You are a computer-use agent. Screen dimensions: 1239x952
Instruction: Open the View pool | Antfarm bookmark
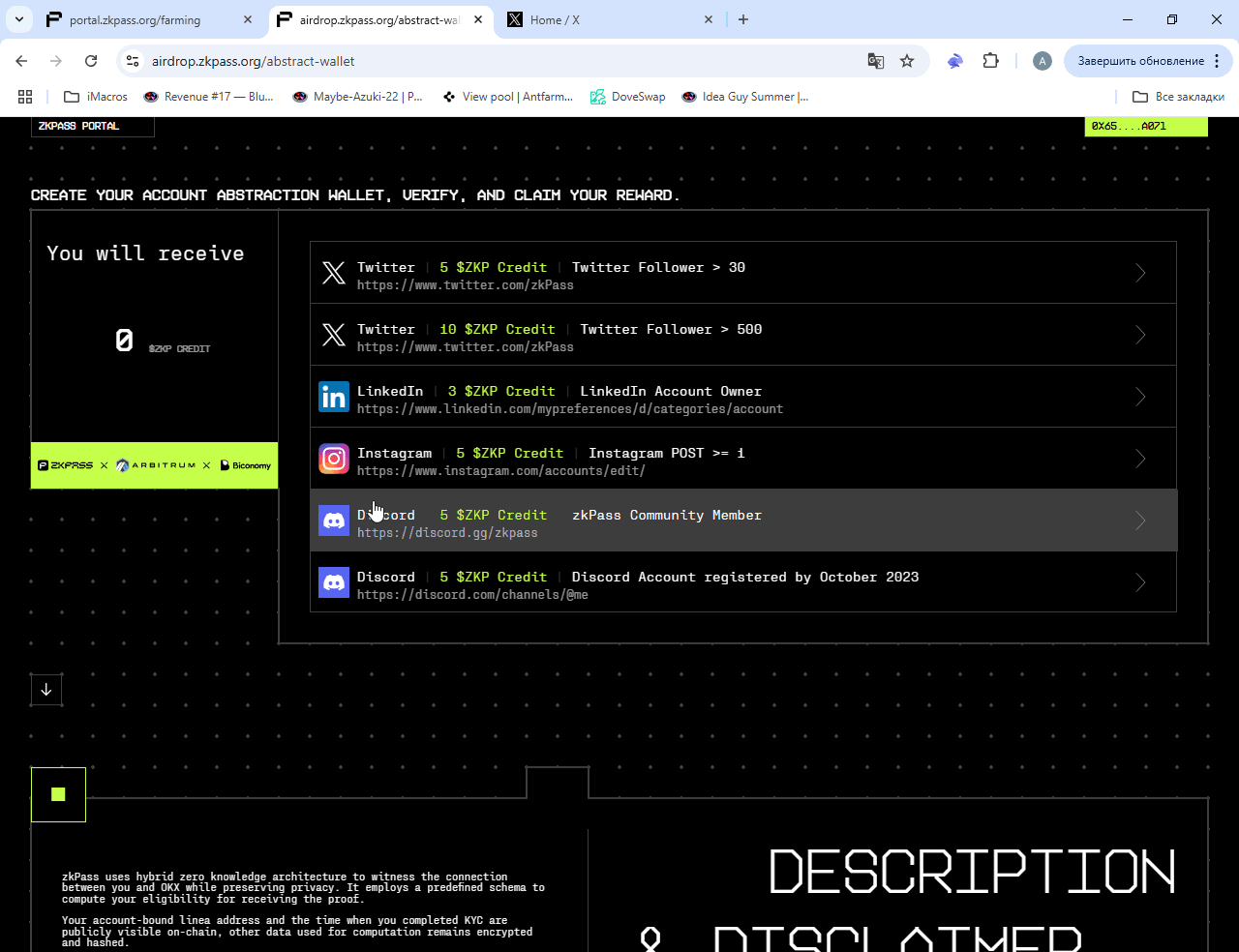[507, 97]
